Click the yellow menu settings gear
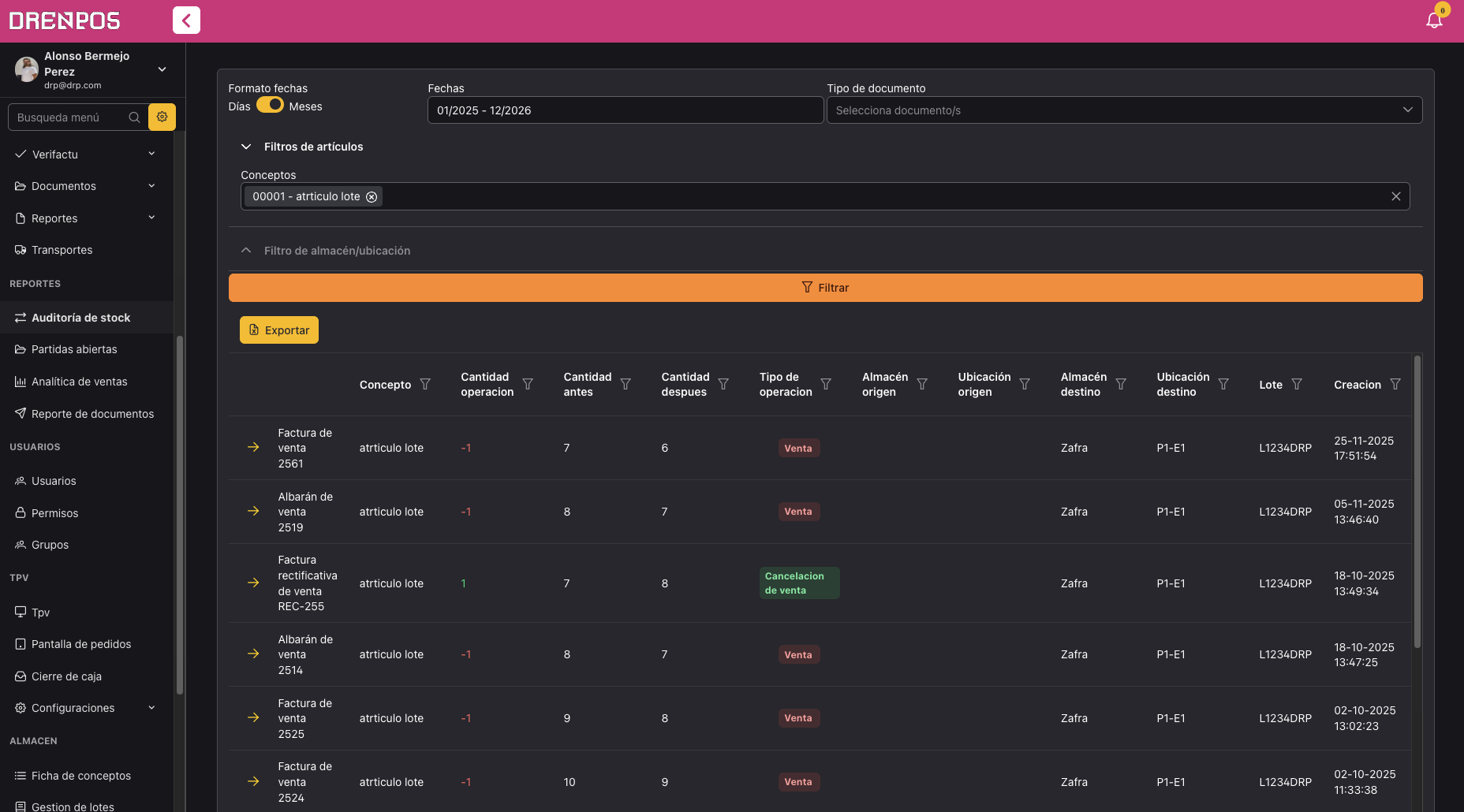The width and height of the screenshot is (1464, 812). [x=162, y=117]
